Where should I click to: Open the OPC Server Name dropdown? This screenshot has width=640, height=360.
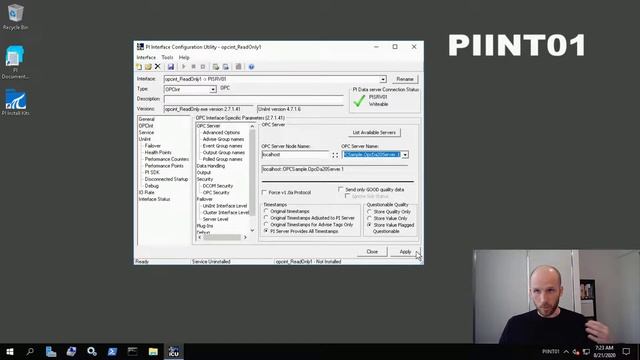pyautogui.click(x=405, y=155)
